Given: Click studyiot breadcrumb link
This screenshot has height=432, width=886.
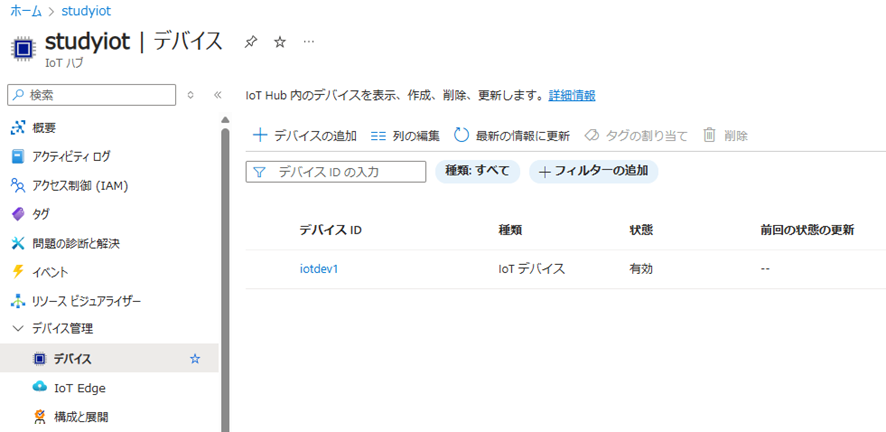Looking at the screenshot, I should click(86, 11).
